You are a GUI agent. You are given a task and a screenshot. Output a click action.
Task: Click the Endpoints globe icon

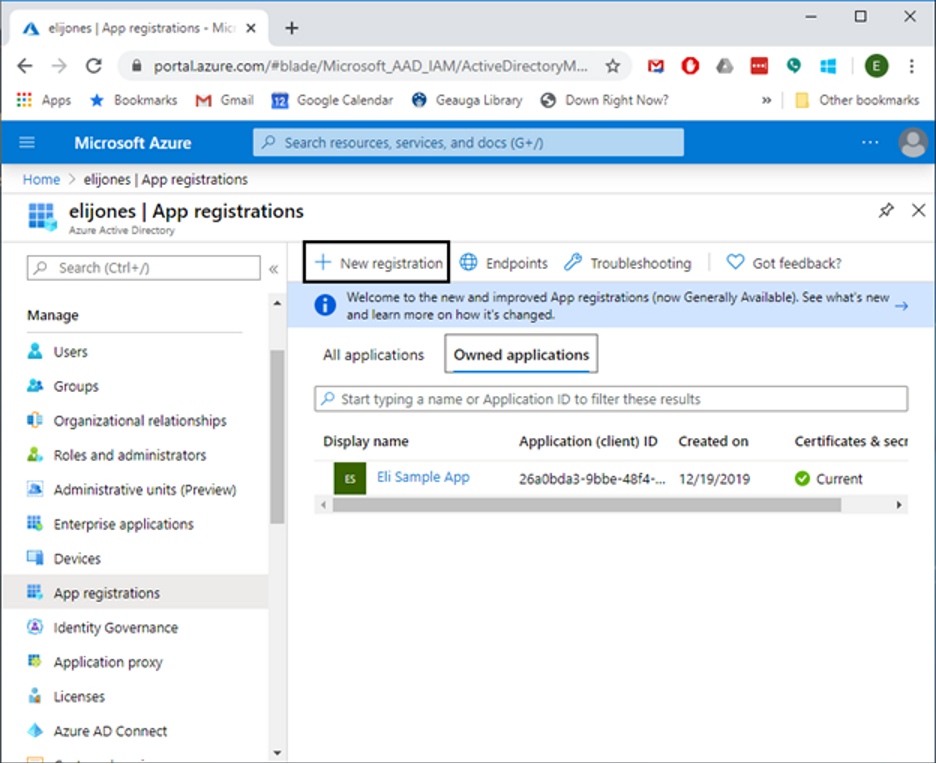(468, 263)
